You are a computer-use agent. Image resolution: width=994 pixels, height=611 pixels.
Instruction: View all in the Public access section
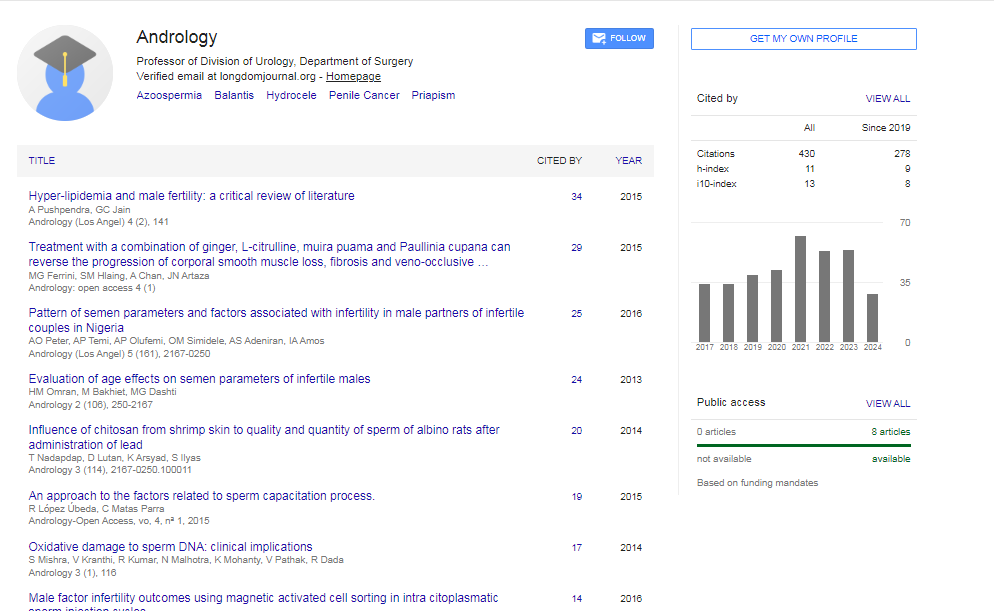pos(887,404)
